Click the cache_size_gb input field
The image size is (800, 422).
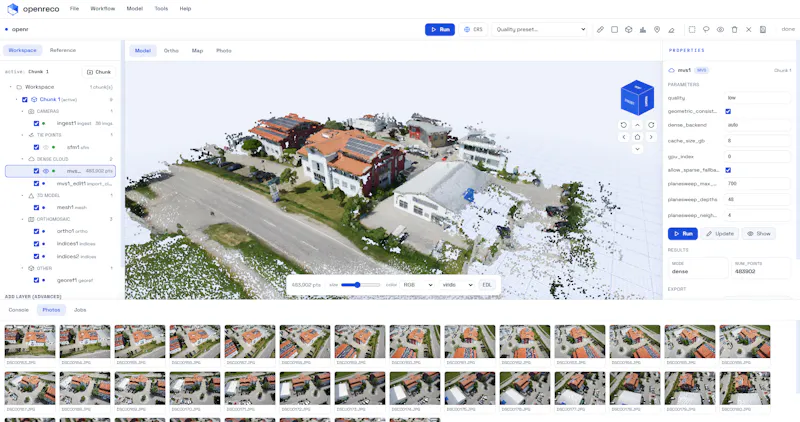tap(758, 140)
